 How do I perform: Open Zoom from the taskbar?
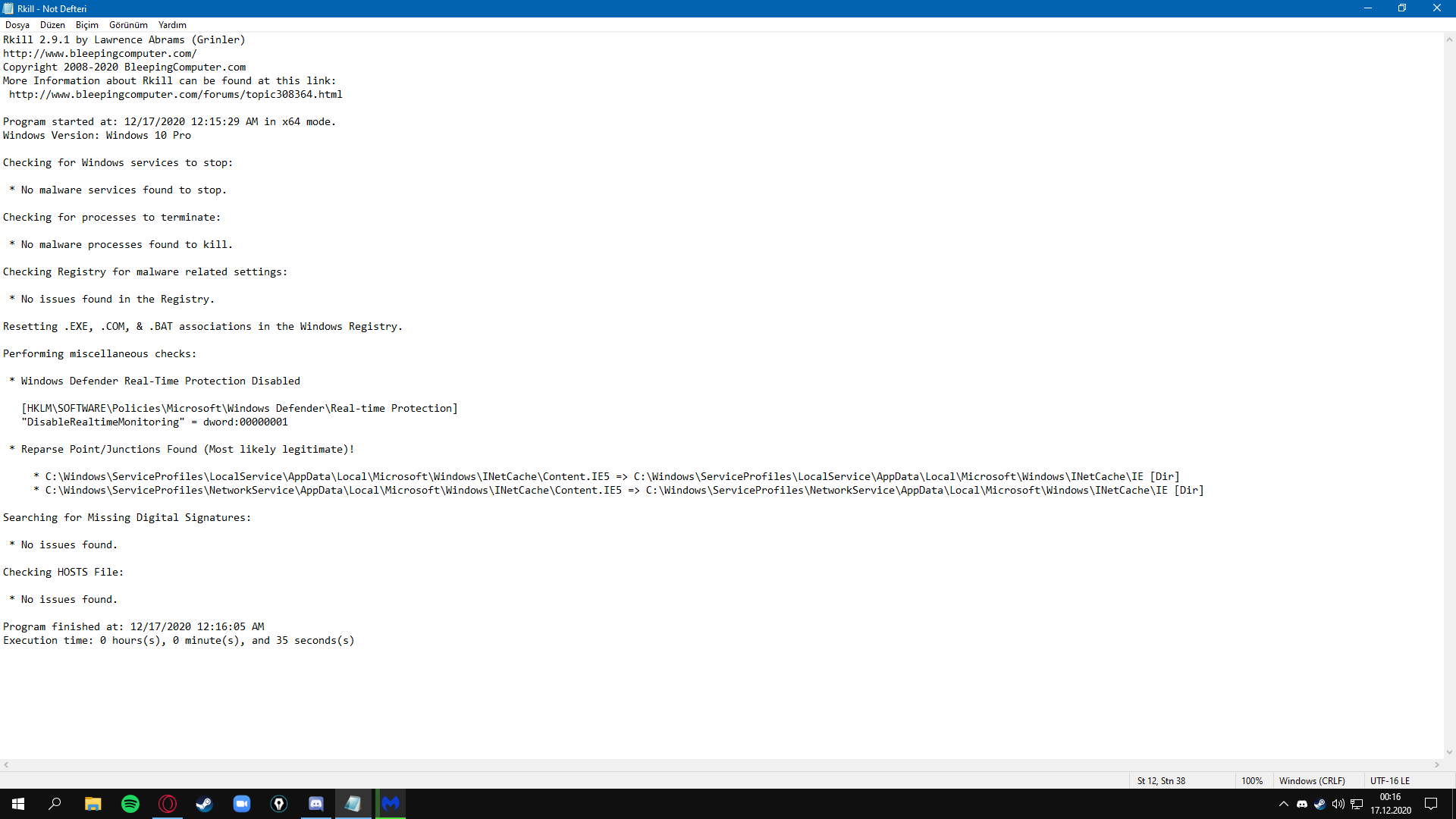tap(242, 804)
